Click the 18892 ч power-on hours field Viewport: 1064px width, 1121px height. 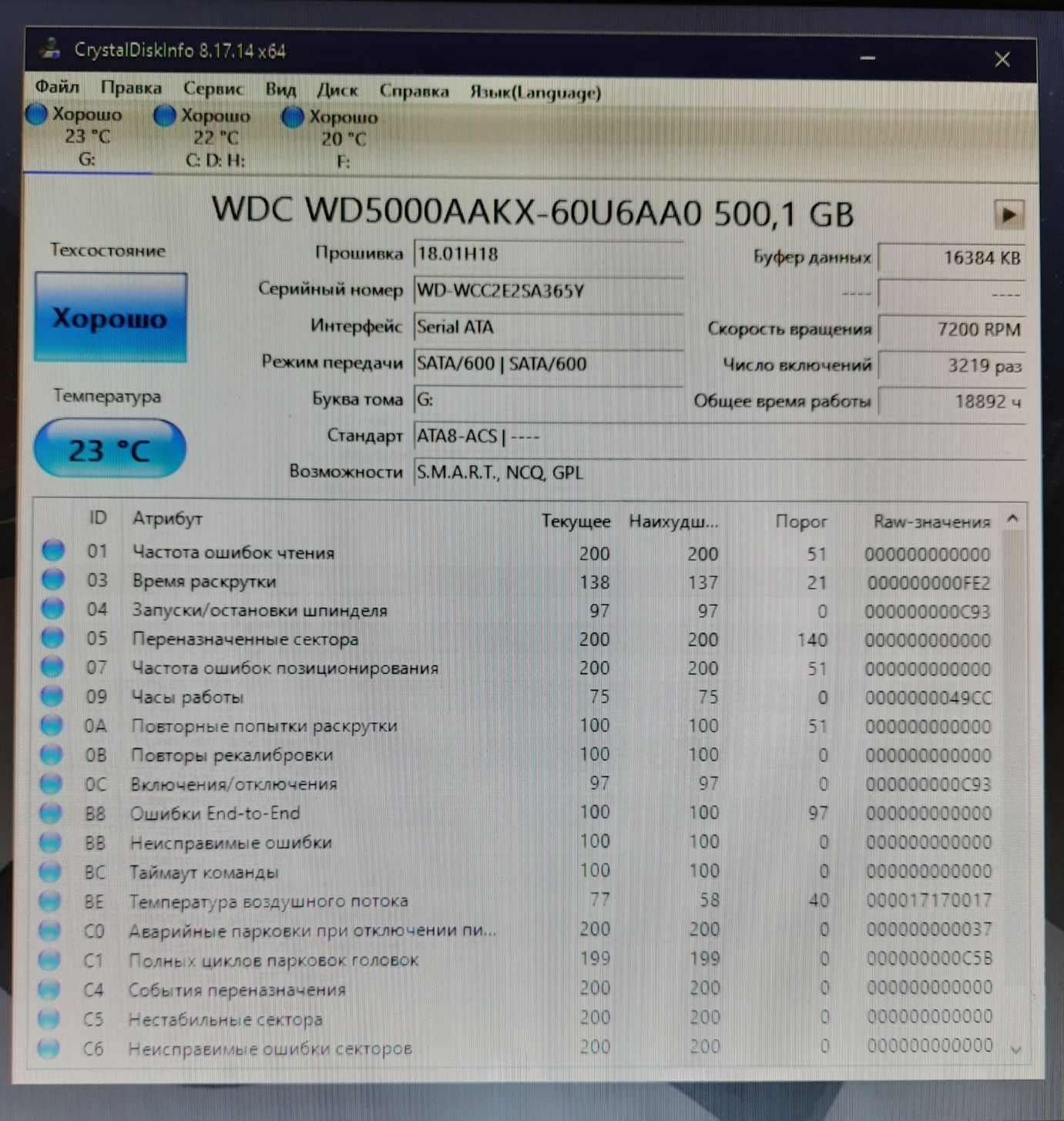pyautogui.click(x=952, y=401)
